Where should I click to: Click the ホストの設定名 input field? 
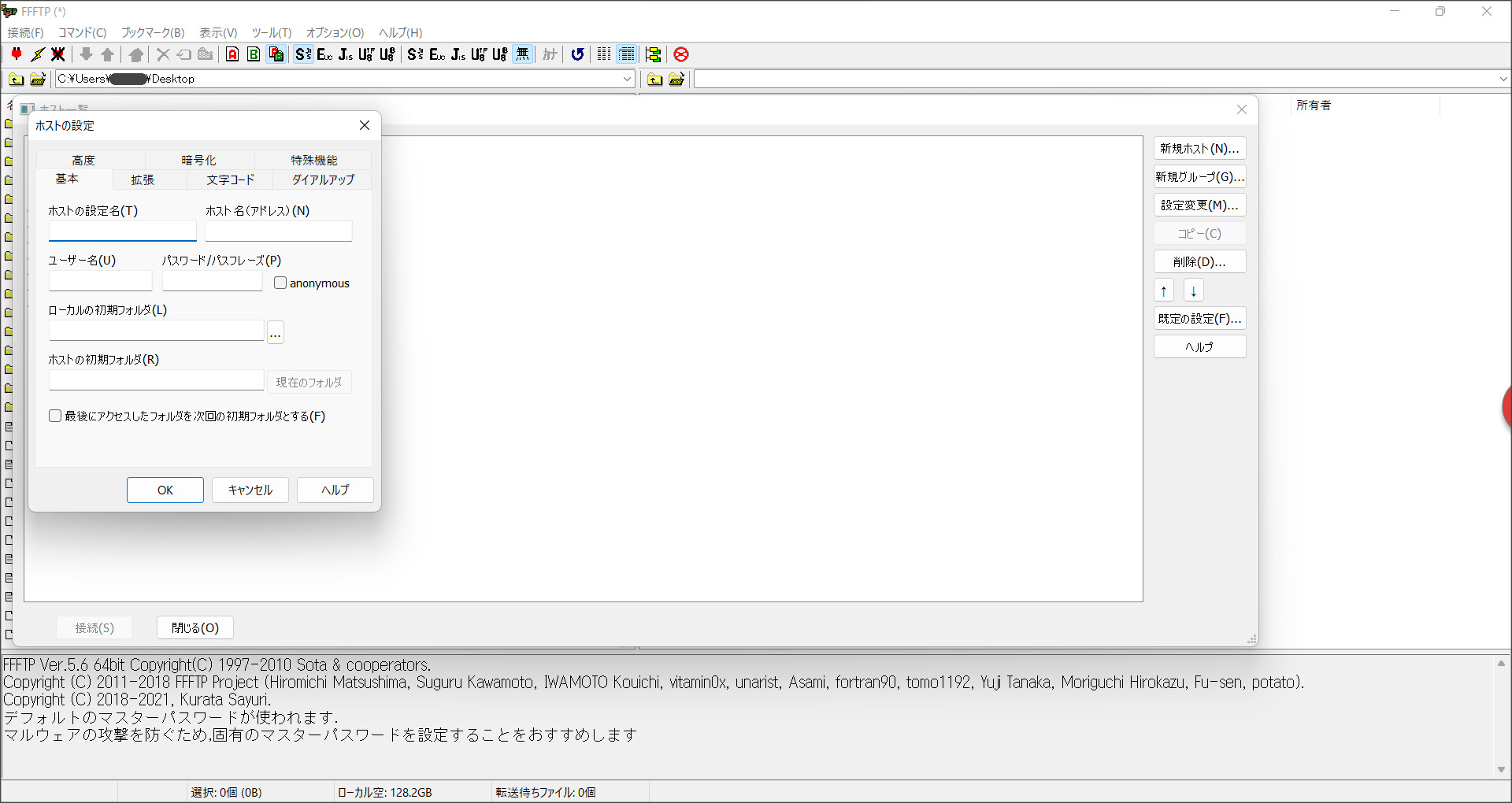pyautogui.click(x=122, y=231)
